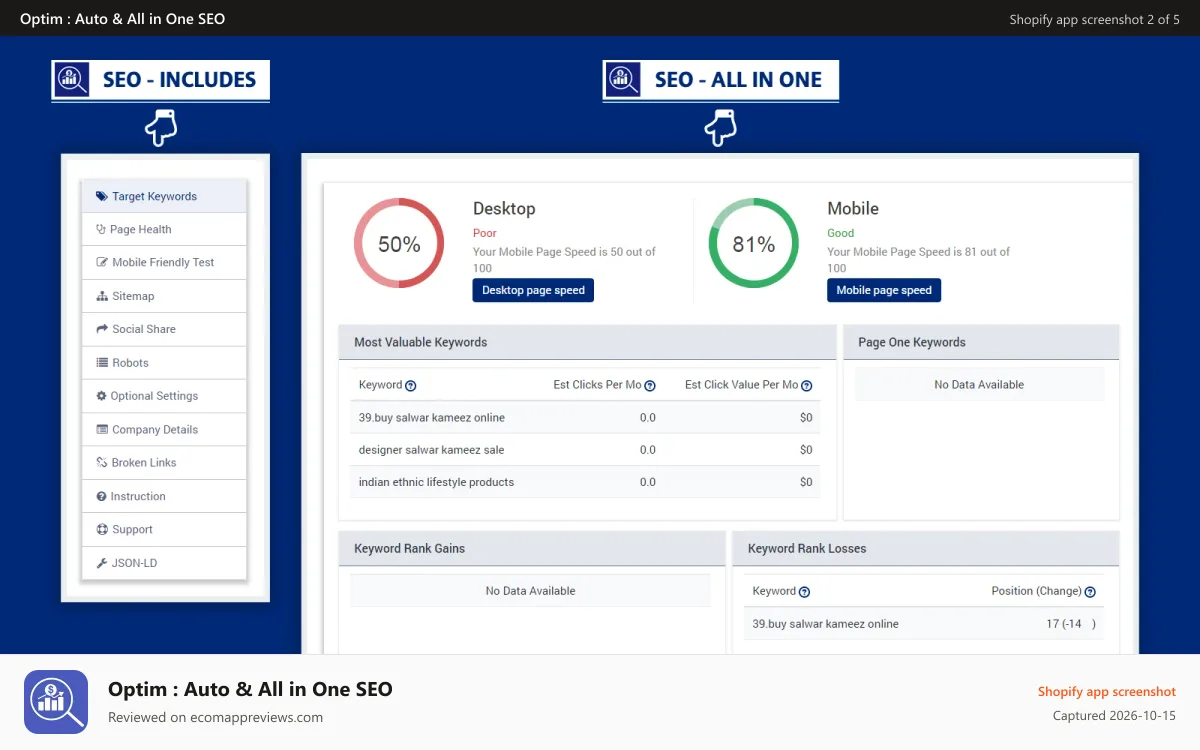Viewport: 1200px width, 750px height.
Task: Click the sitemap tree icon
Action: tap(102, 297)
